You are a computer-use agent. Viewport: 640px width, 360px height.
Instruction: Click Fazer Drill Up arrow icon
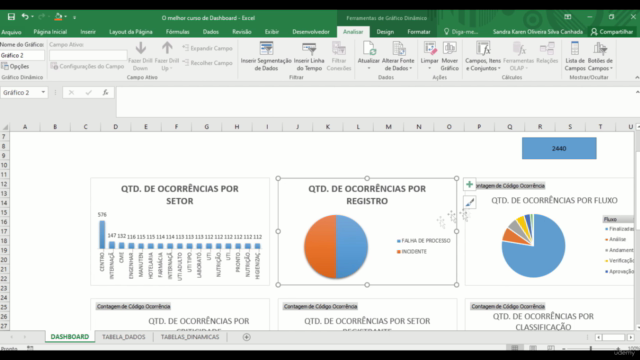click(167, 49)
